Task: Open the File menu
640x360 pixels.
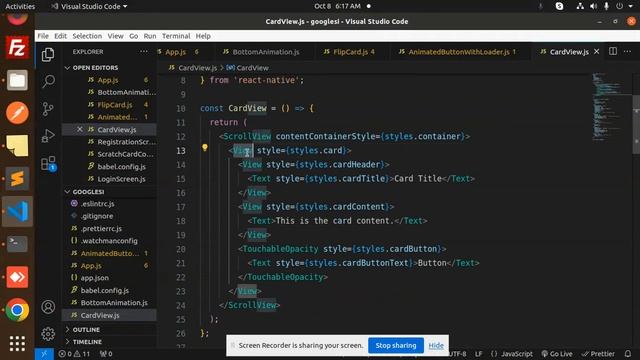Action: pos(43,36)
